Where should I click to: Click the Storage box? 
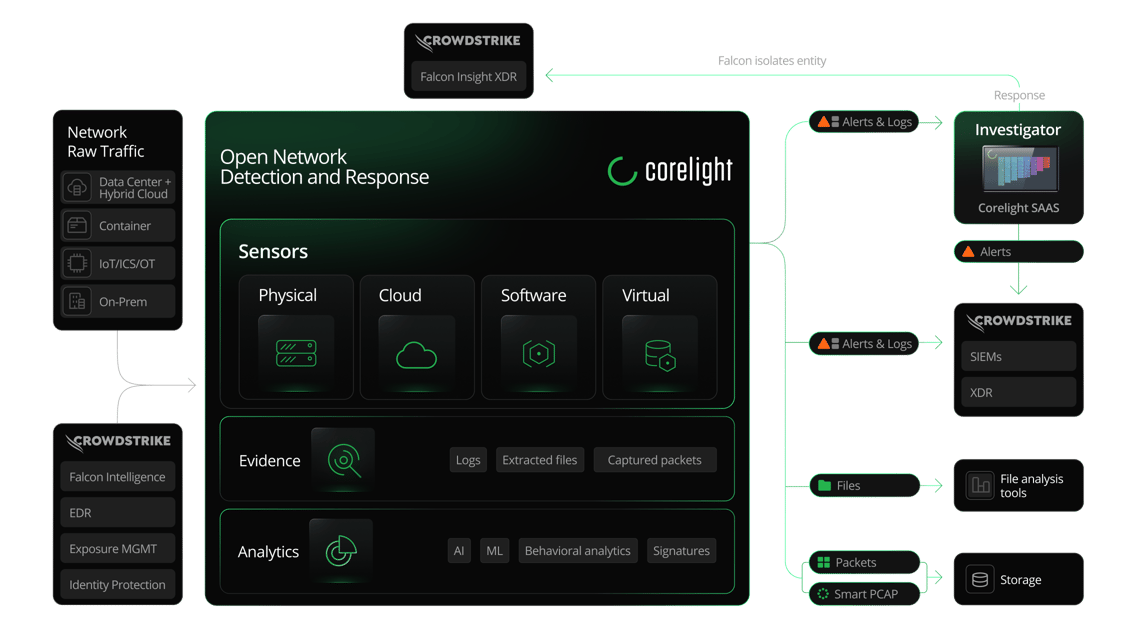click(1019, 579)
